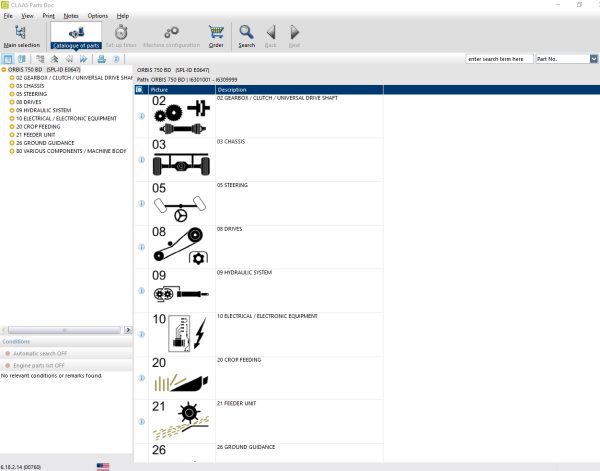Click info icon for 05 Steering row
This screenshot has height=471, width=600.
(142, 203)
